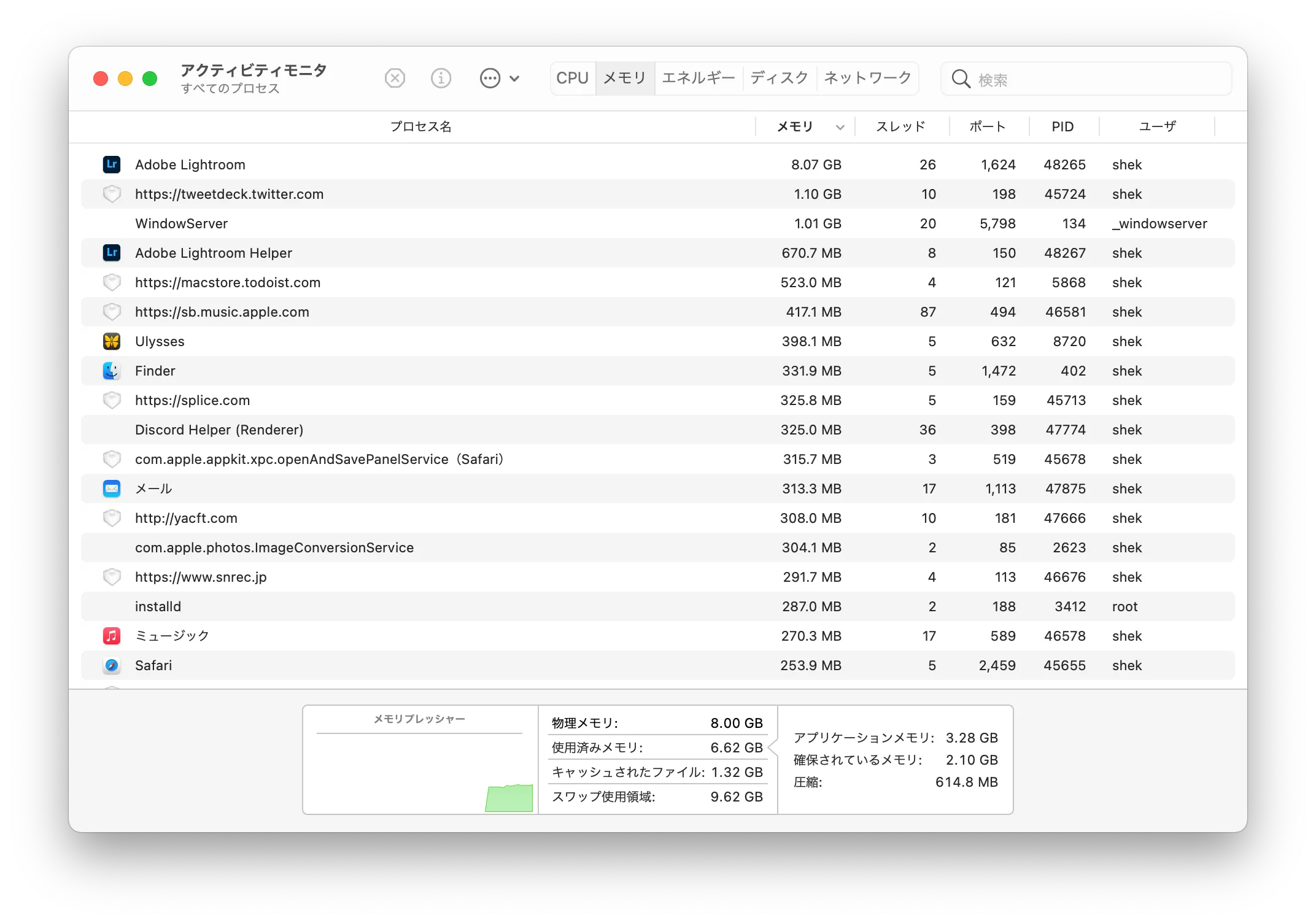Click the Finder icon in the process list
The width and height of the screenshot is (1316, 923).
tap(112, 371)
